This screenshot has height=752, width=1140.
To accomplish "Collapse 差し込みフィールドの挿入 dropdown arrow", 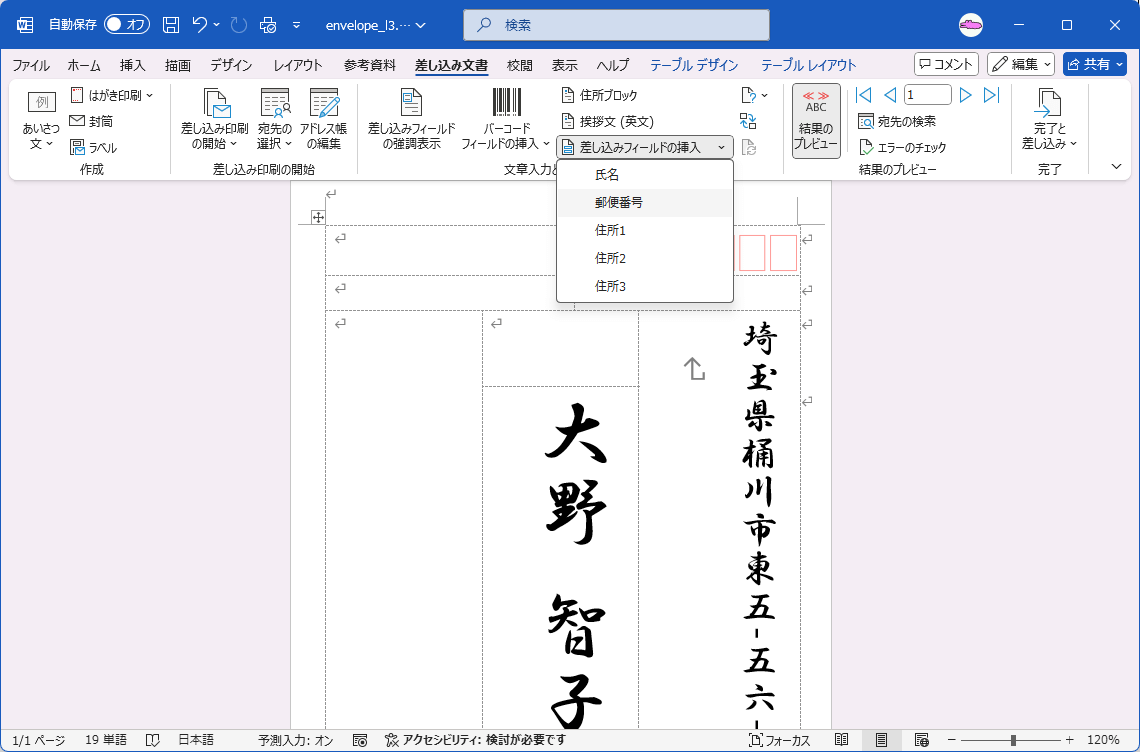I will coord(721,148).
